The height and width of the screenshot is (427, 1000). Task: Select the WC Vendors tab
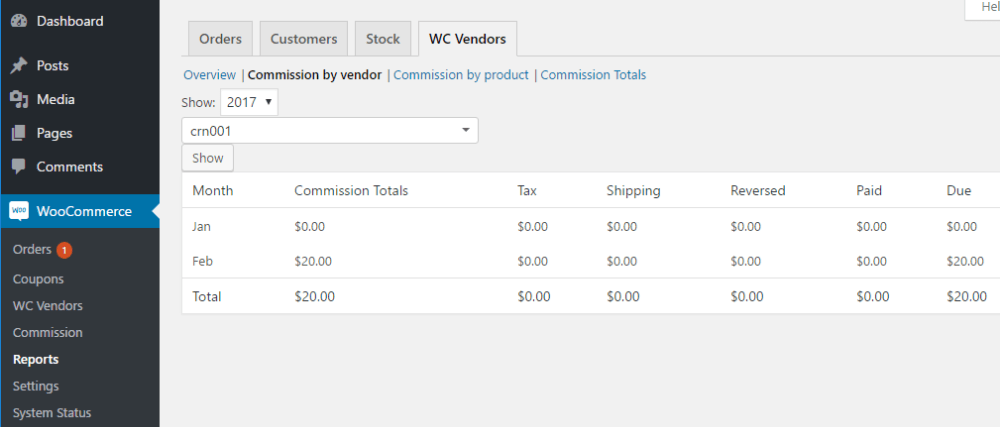467,39
